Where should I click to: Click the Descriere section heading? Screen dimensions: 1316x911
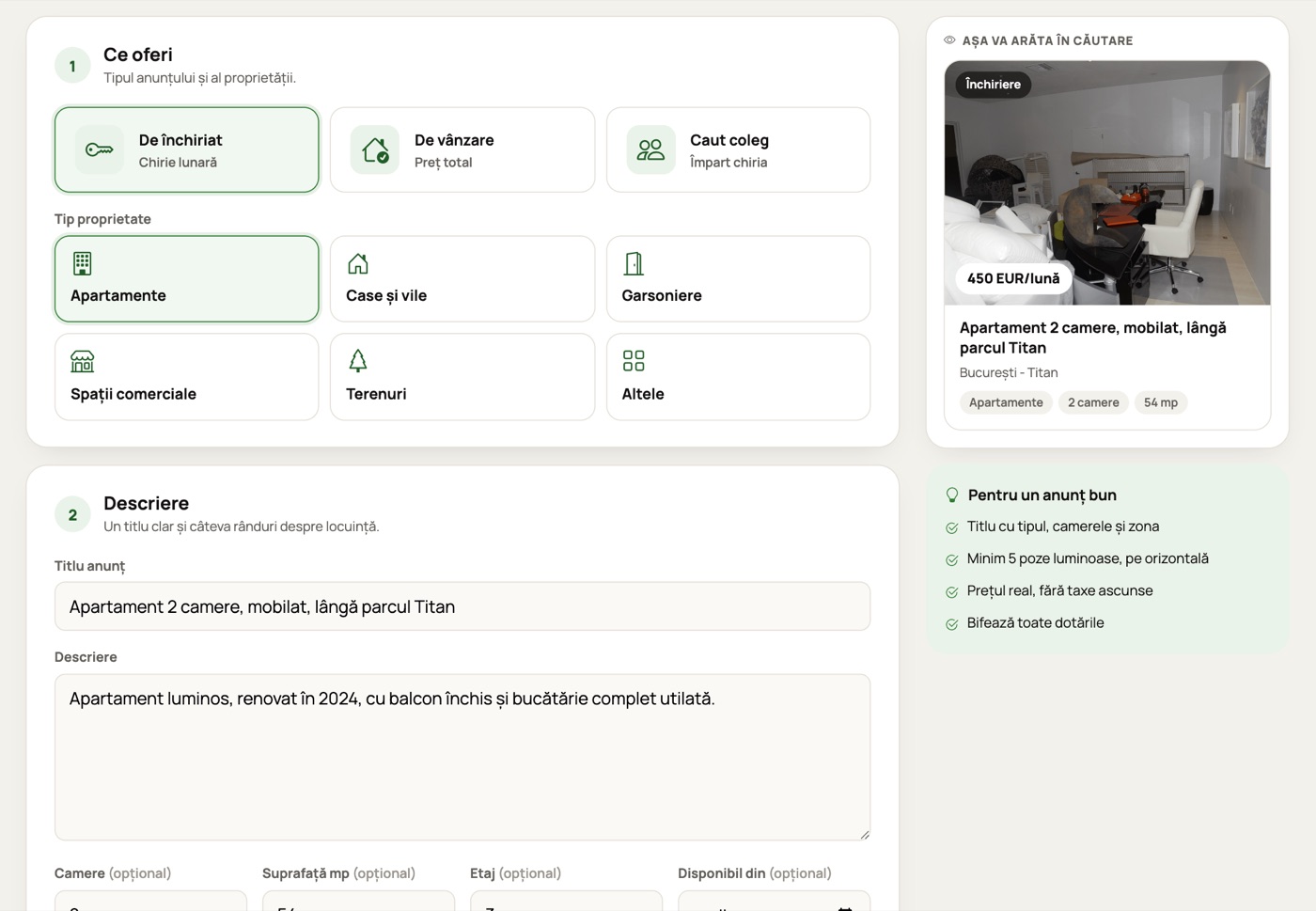pyautogui.click(x=146, y=503)
